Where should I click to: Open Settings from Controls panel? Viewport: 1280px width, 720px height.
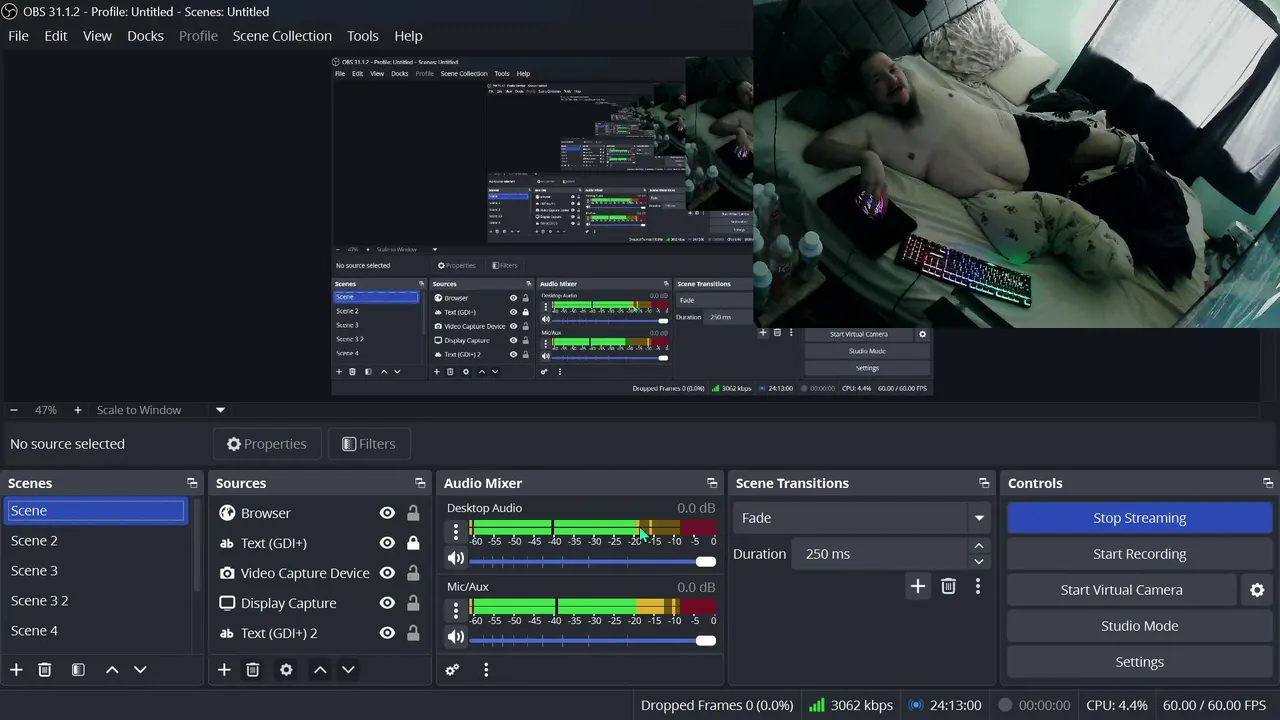1139,662
